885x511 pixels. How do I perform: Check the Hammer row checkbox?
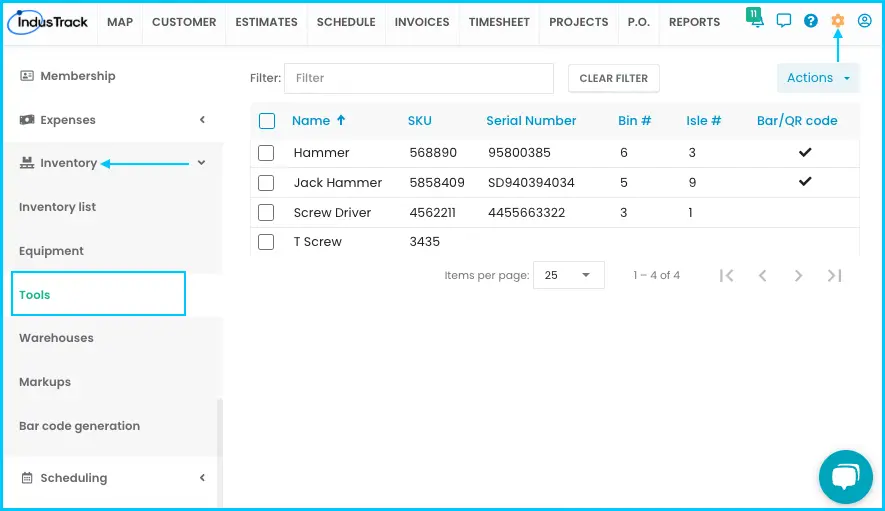pos(266,152)
